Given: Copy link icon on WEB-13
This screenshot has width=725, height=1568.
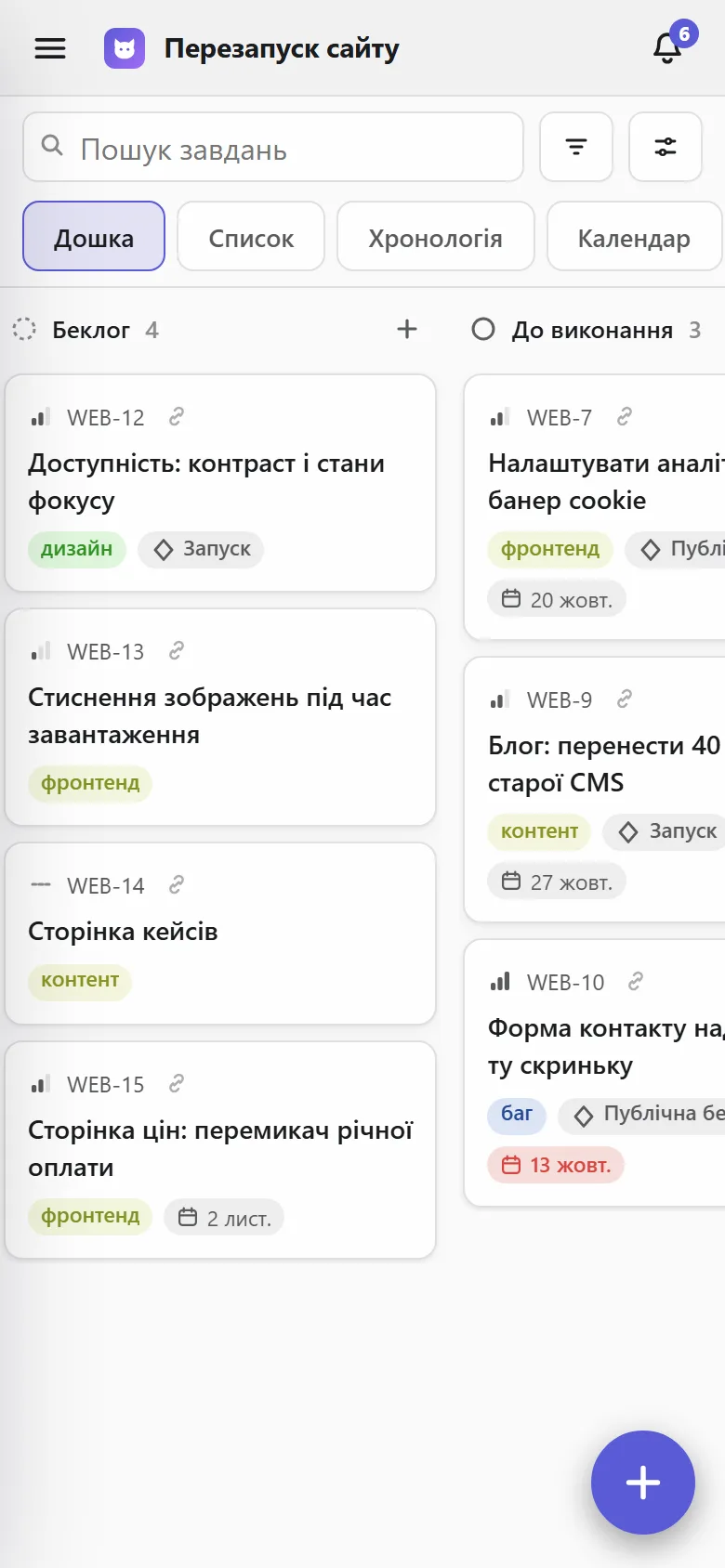Looking at the screenshot, I should 177,651.
